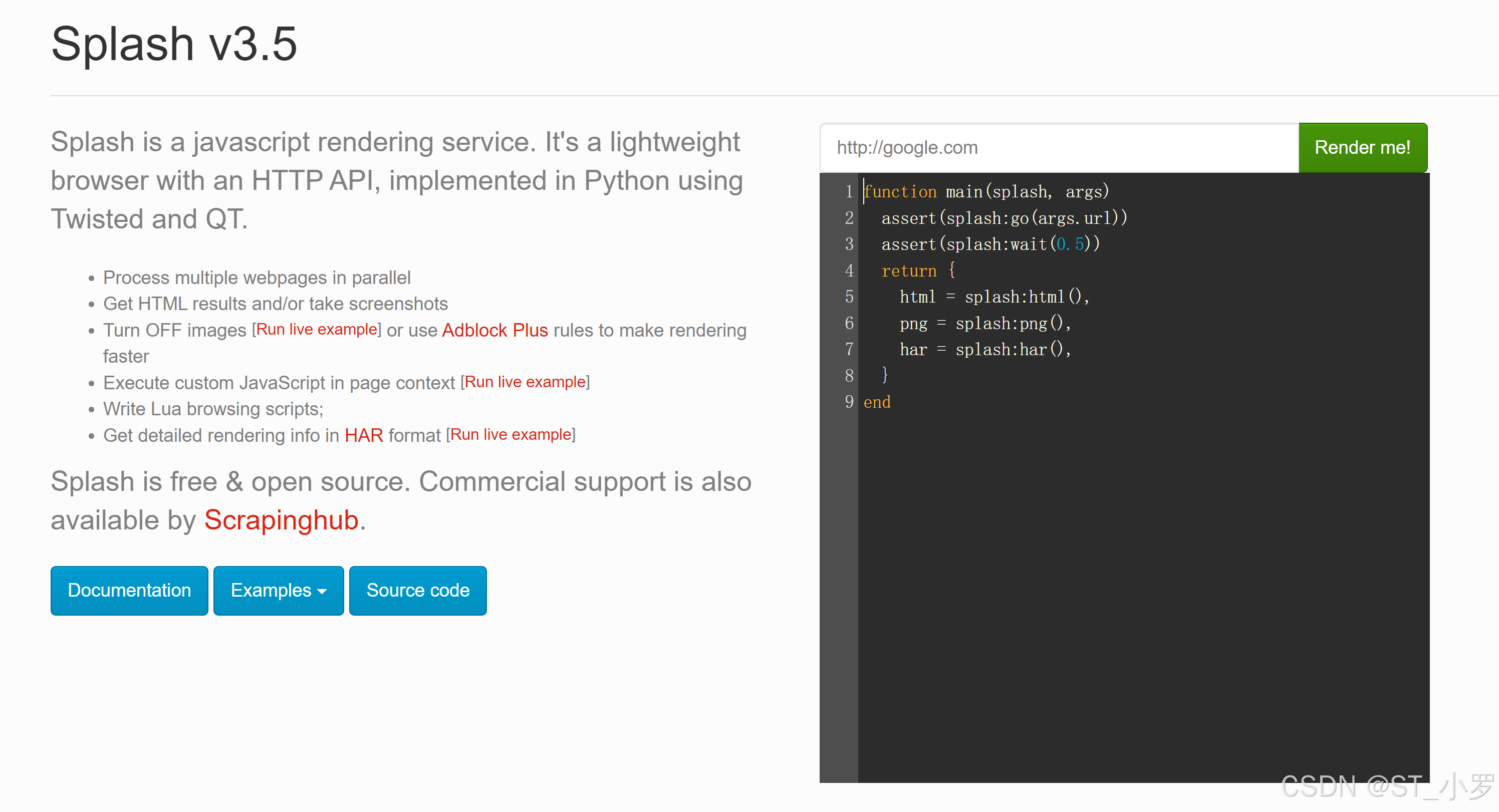Open the Source code button
Screen dimensions: 1499x812
(417, 591)
